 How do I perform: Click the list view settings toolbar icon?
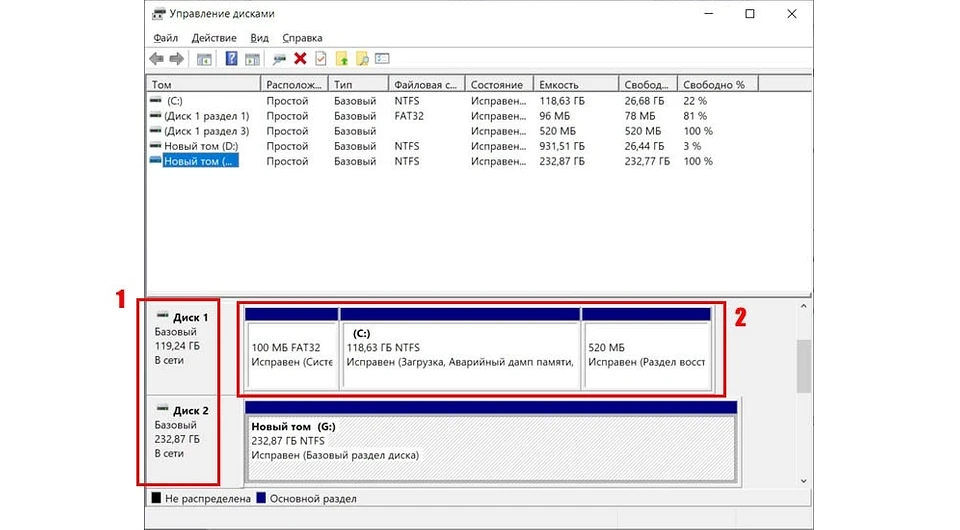(383, 59)
